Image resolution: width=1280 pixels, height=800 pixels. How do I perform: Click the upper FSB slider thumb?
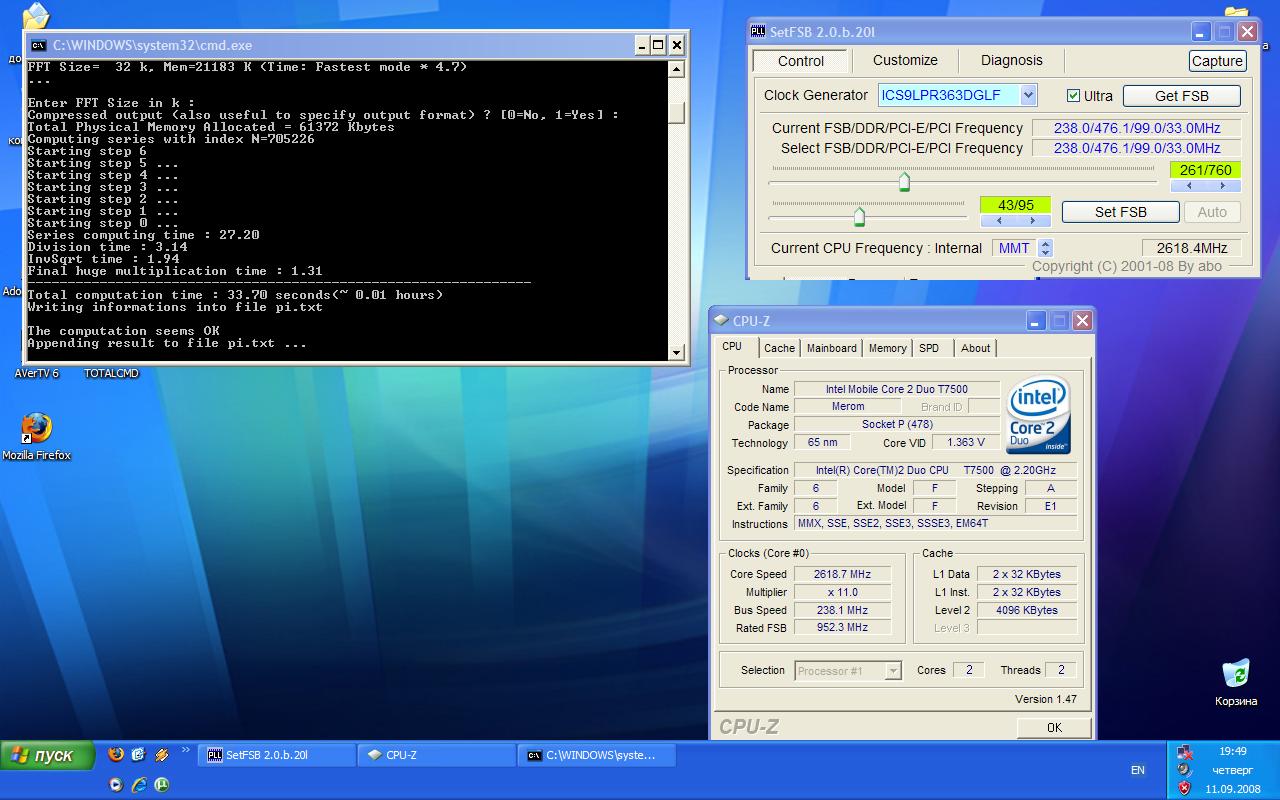tap(904, 181)
